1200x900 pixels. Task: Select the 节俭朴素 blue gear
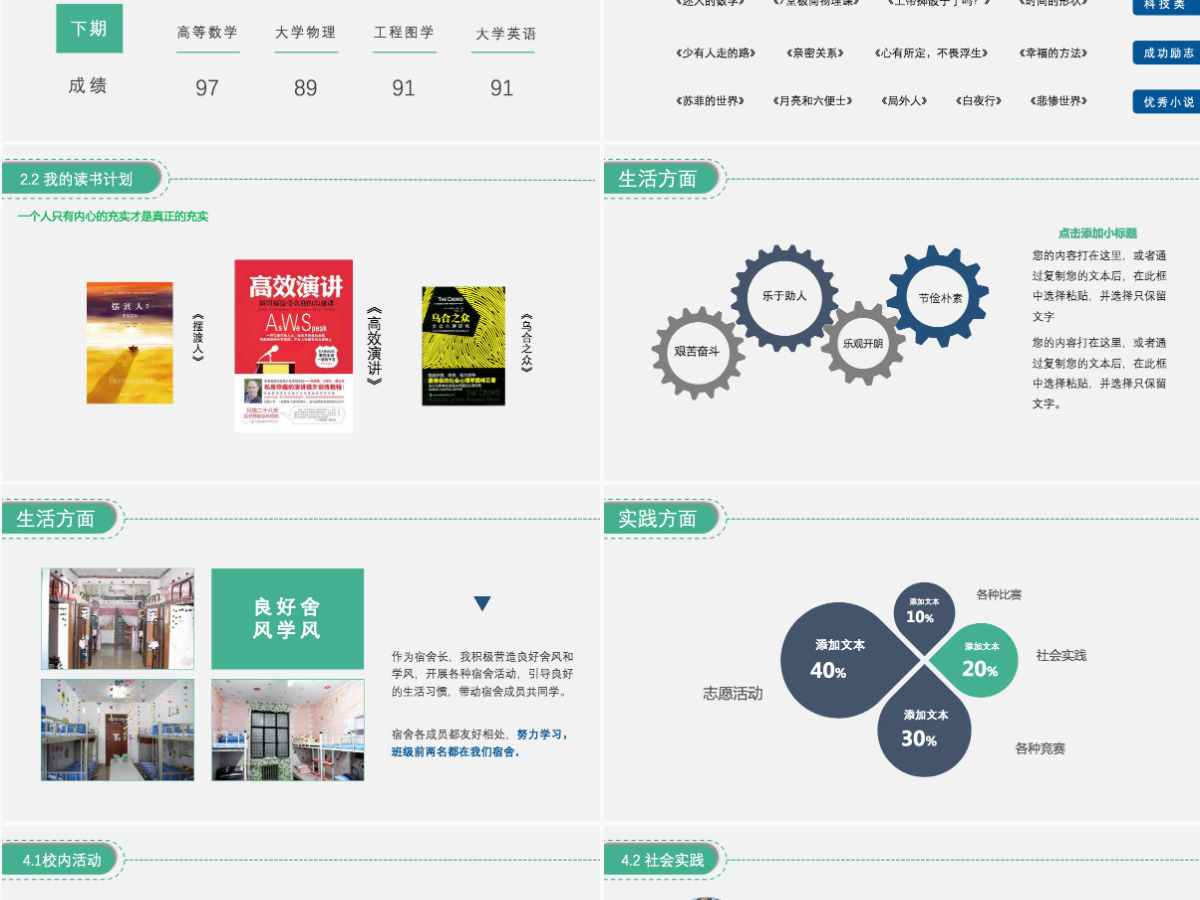coord(938,297)
